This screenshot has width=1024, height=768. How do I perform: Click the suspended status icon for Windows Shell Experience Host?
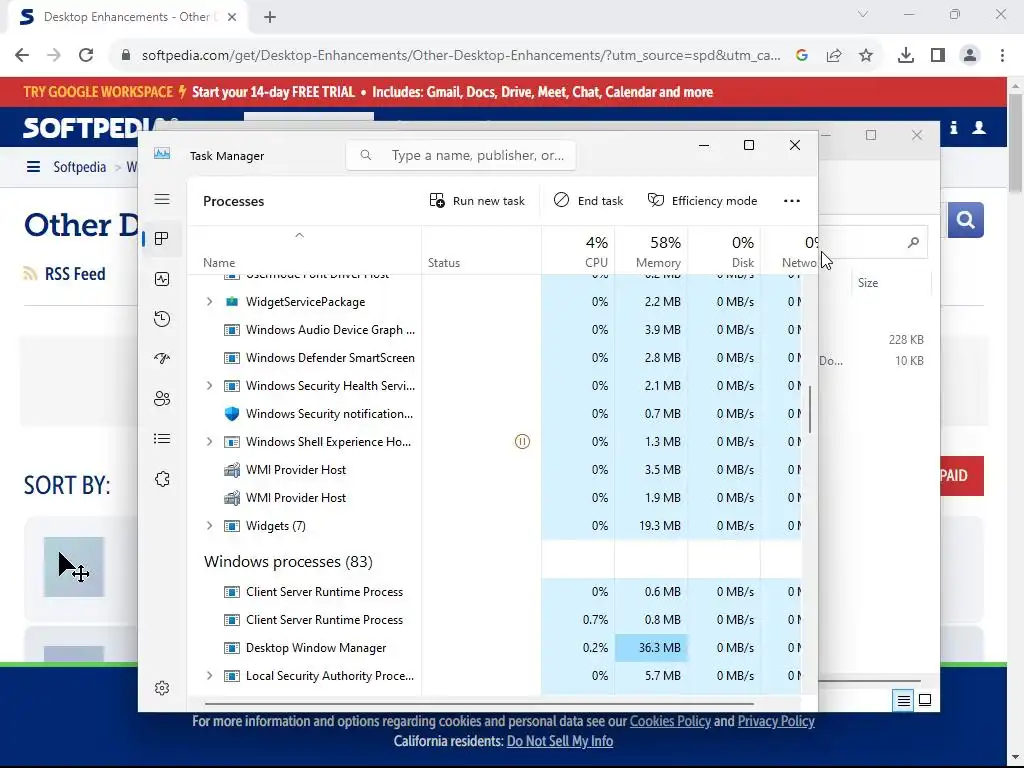pyautogui.click(x=522, y=441)
